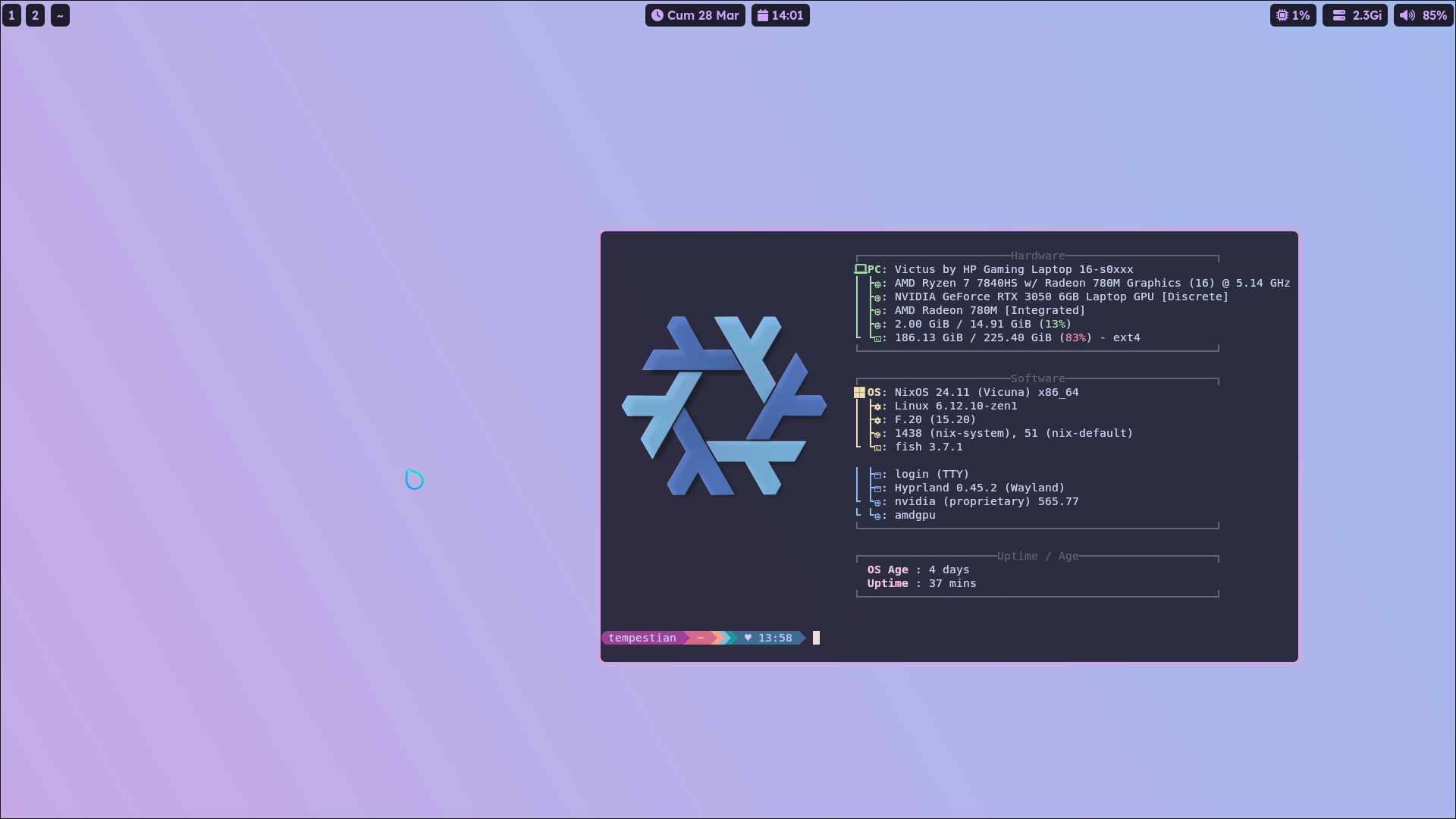
Task: Click the laptop icon beside PC label
Action: pos(860,269)
